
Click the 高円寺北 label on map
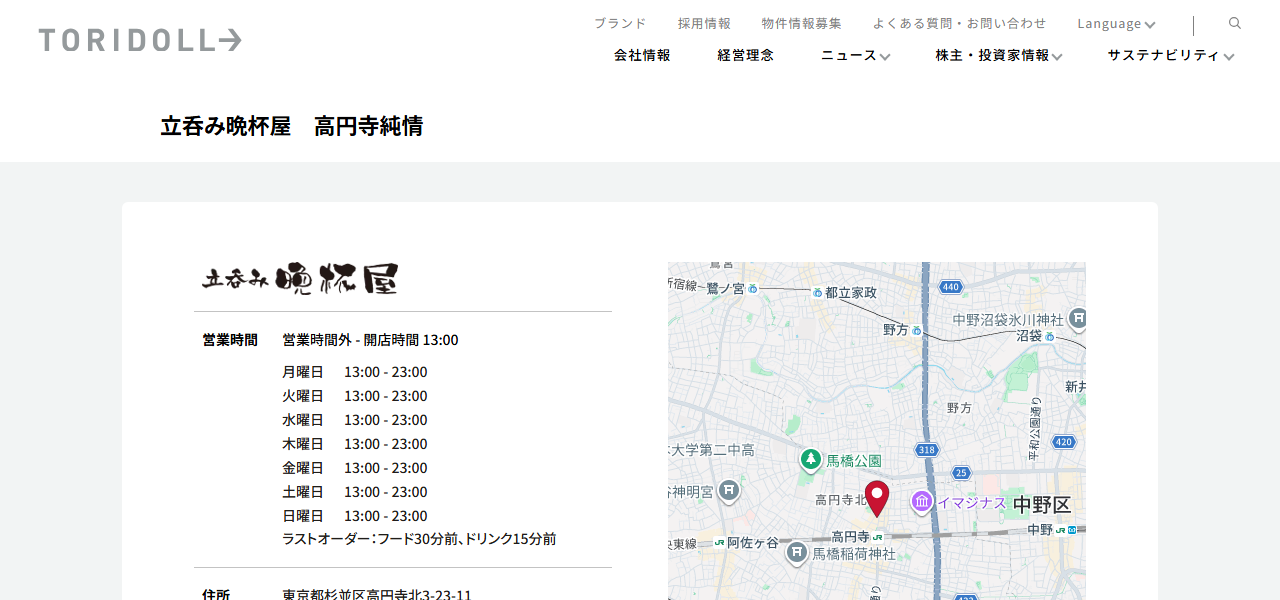click(x=840, y=500)
